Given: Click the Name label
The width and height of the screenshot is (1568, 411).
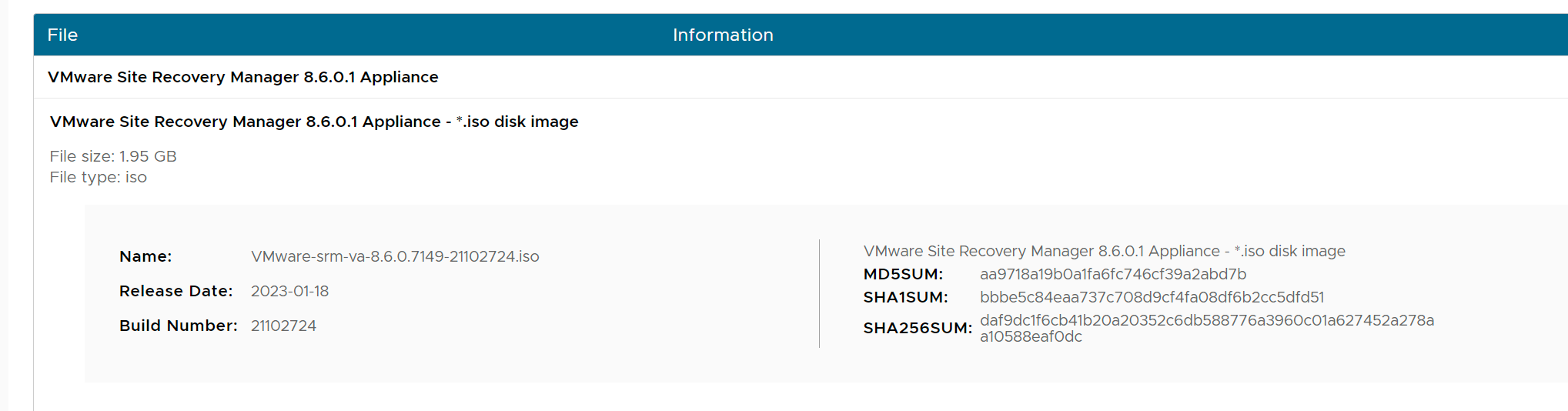Looking at the screenshot, I should (x=145, y=256).
